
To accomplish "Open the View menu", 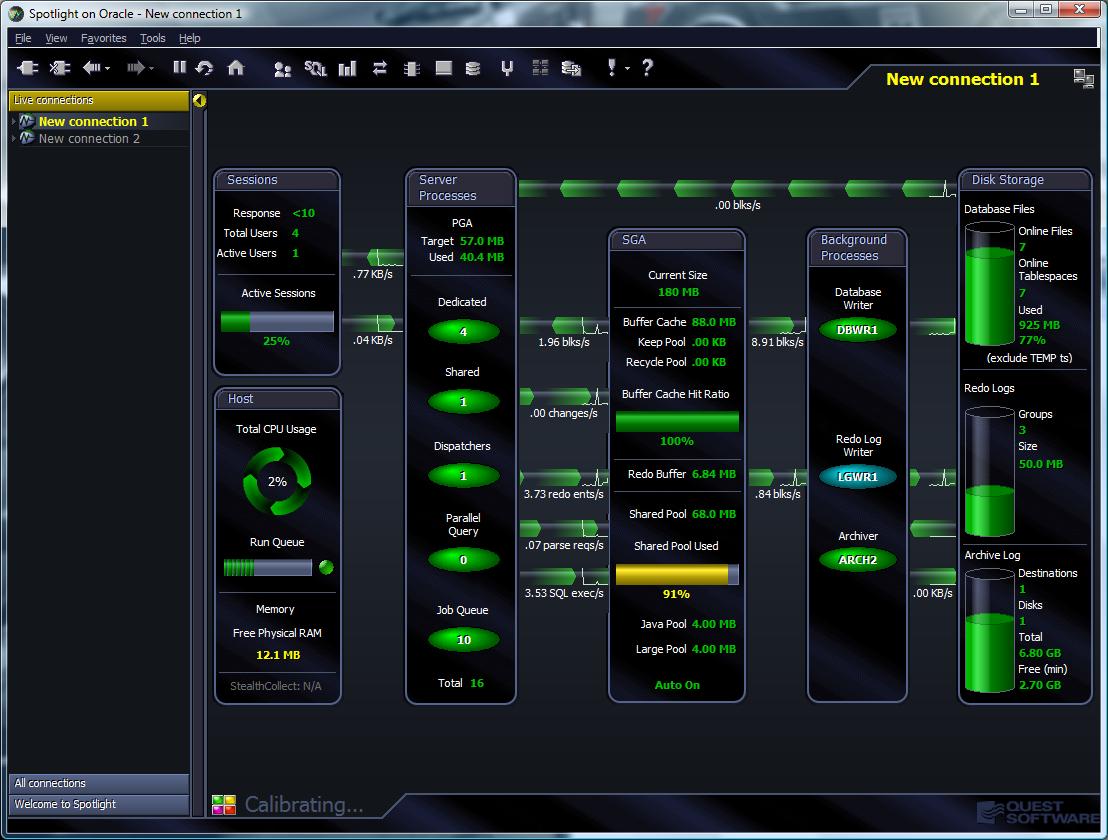I will [56, 38].
